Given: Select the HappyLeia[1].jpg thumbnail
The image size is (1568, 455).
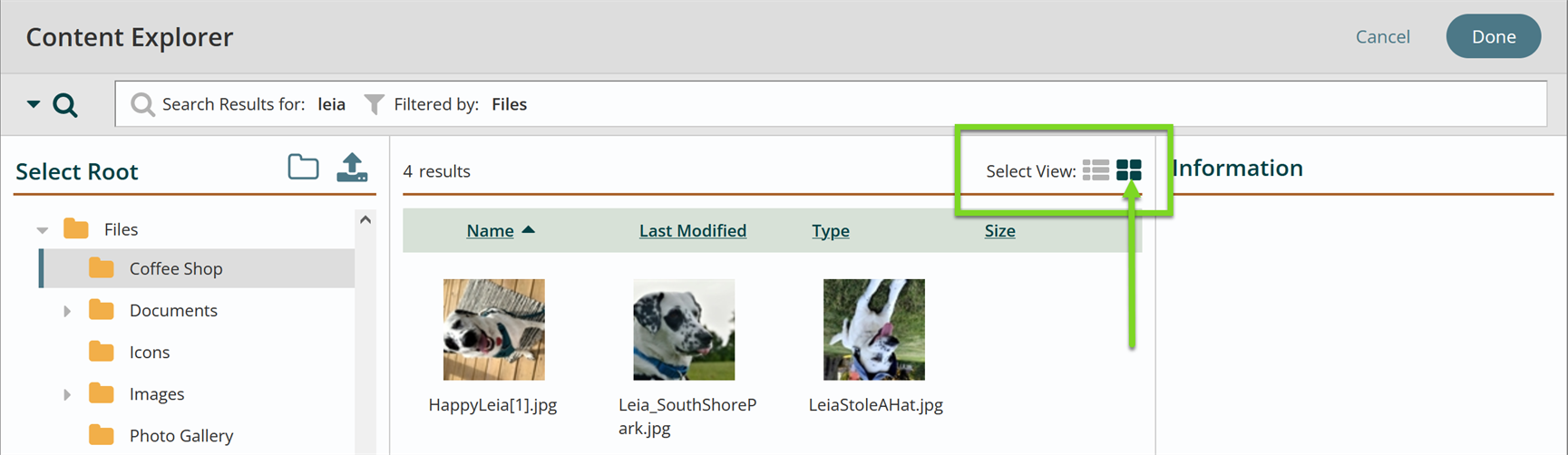Looking at the screenshot, I should click(494, 329).
